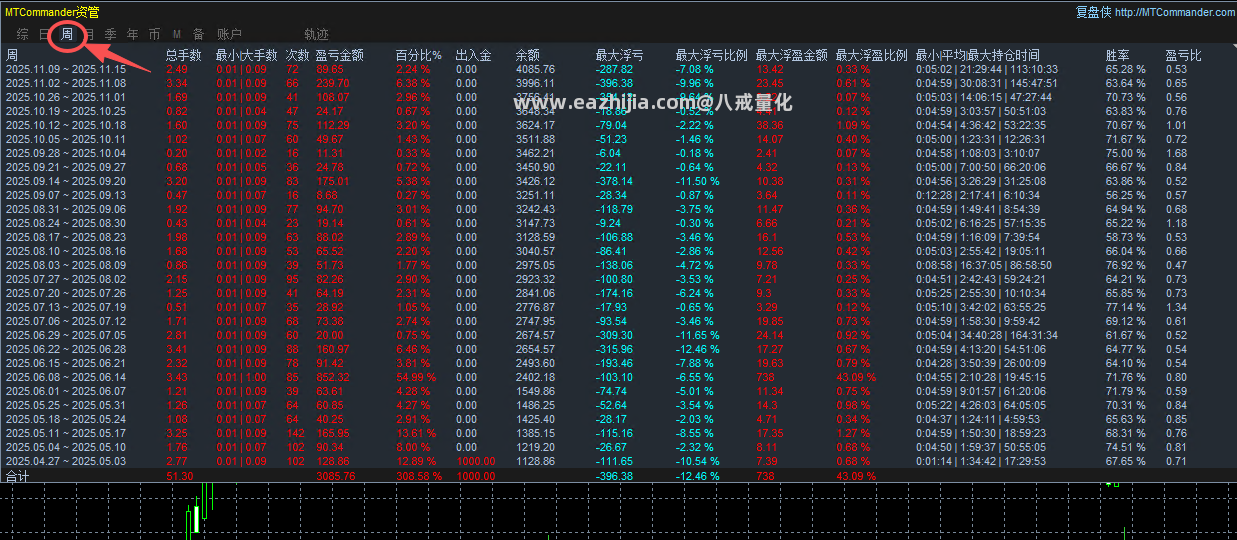
Task: Click the 余额 column header
Action: [x=527, y=55]
